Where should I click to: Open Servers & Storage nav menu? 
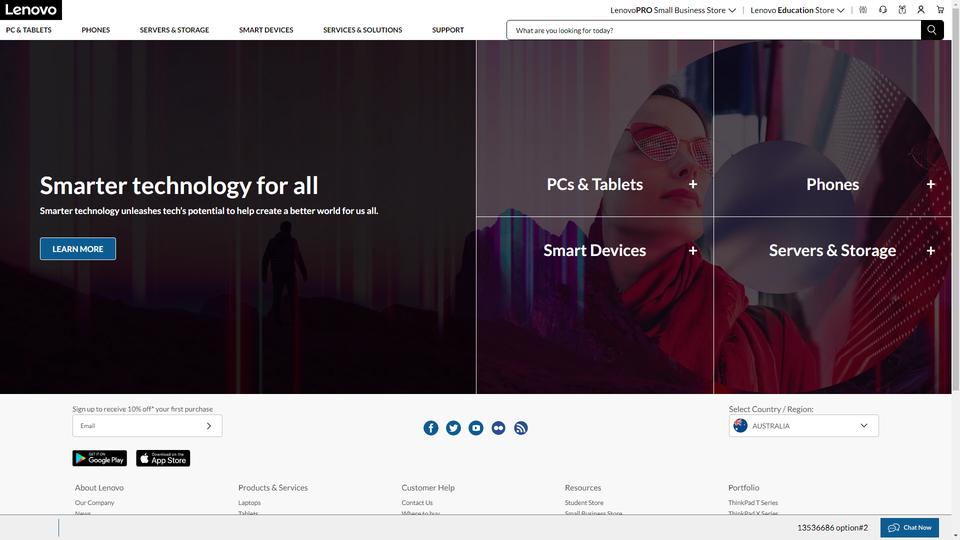click(x=174, y=30)
